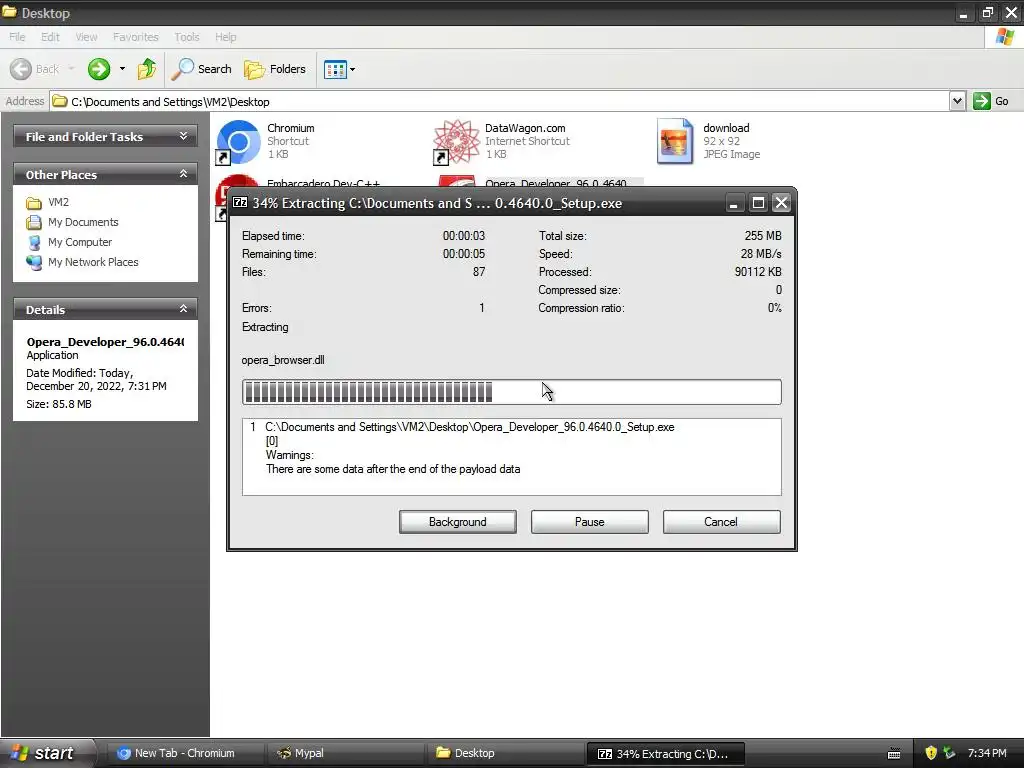Collapse the Other Places panel
Viewport: 1024px width, 768px height.
184,174
